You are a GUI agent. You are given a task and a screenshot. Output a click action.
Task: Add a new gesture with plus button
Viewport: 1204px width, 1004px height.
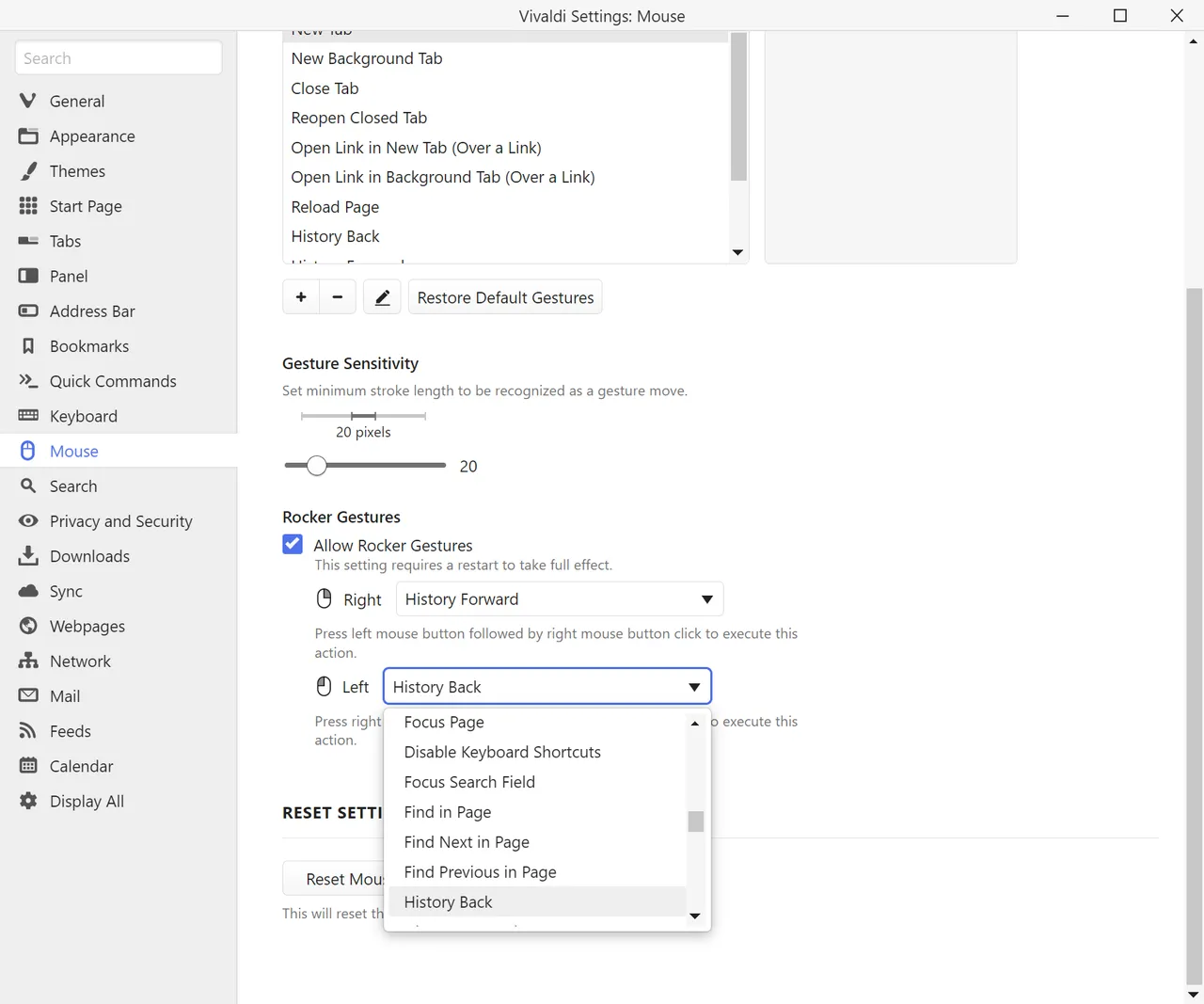coord(301,297)
